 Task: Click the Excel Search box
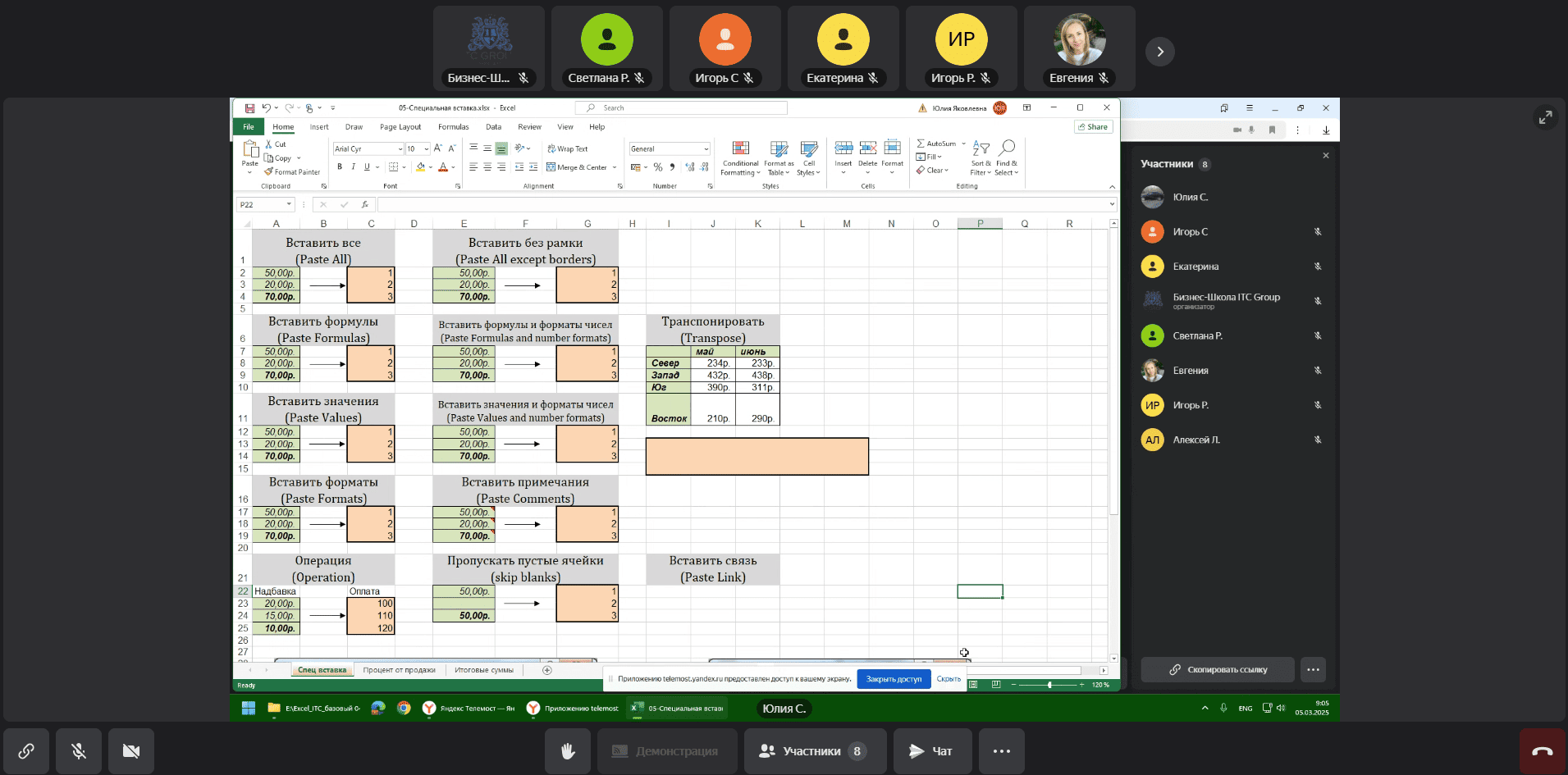(x=681, y=108)
